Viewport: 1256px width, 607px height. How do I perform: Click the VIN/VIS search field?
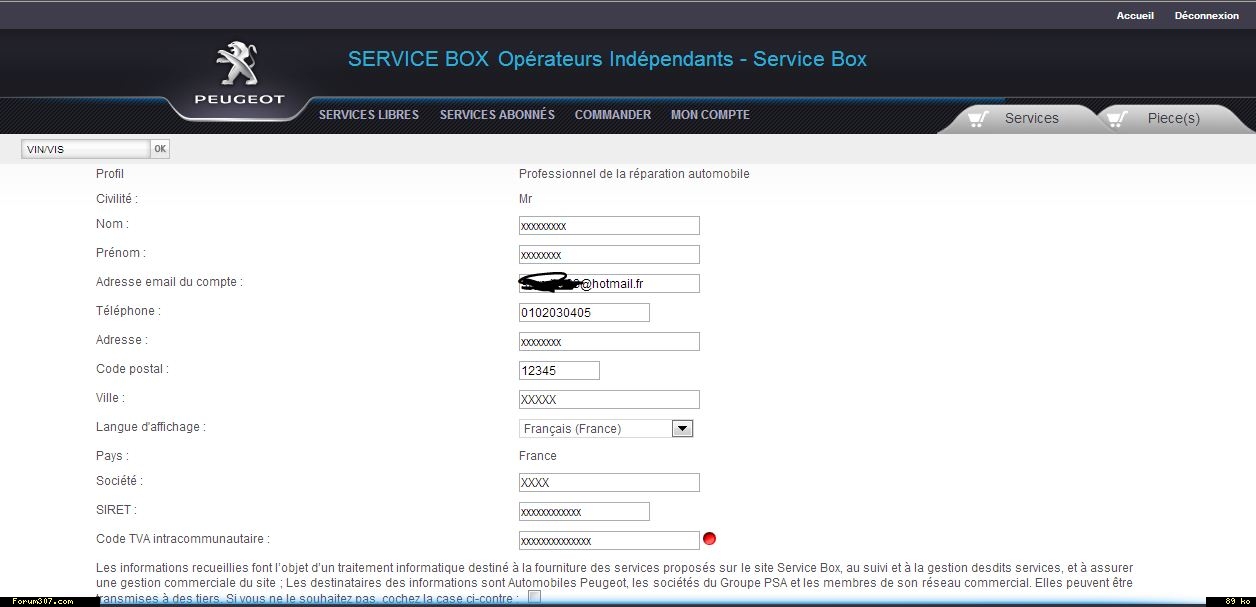(x=86, y=149)
